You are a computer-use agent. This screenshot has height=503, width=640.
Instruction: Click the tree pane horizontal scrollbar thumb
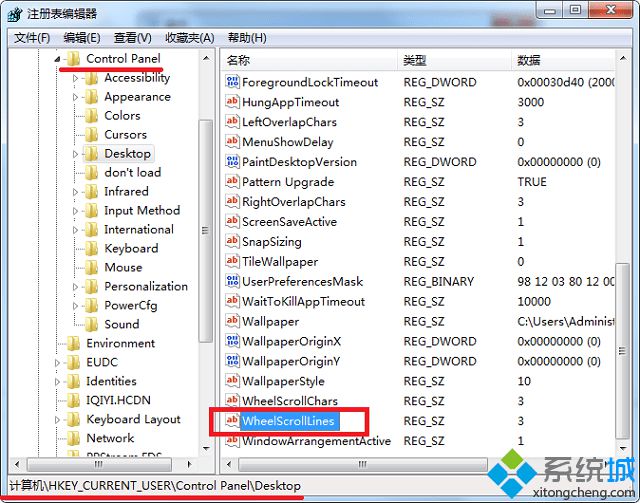[x=99, y=464]
